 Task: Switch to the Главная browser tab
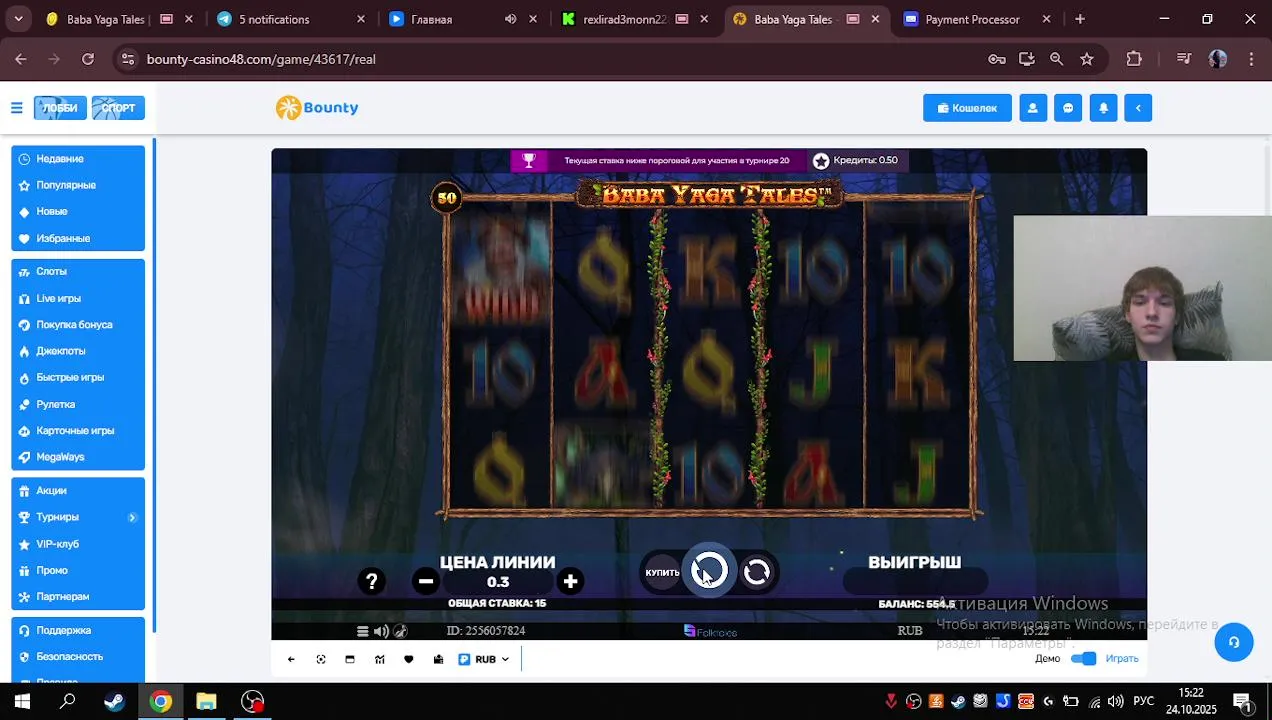click(x=463, y=19)
